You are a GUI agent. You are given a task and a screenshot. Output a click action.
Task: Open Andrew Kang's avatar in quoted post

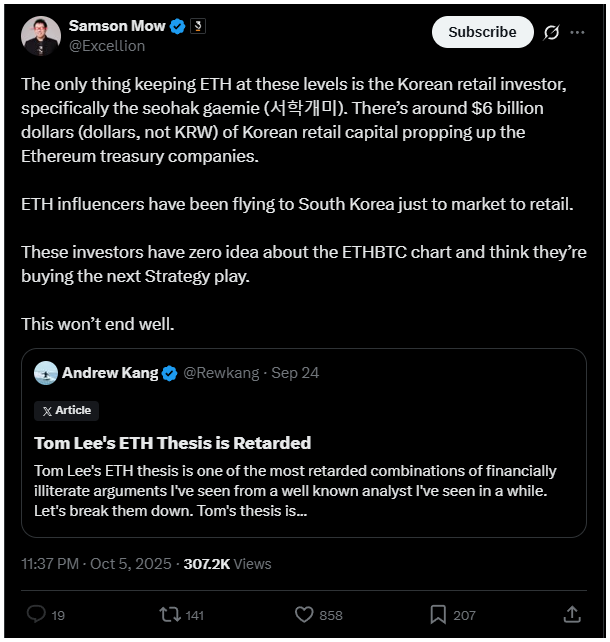point(45,373)
